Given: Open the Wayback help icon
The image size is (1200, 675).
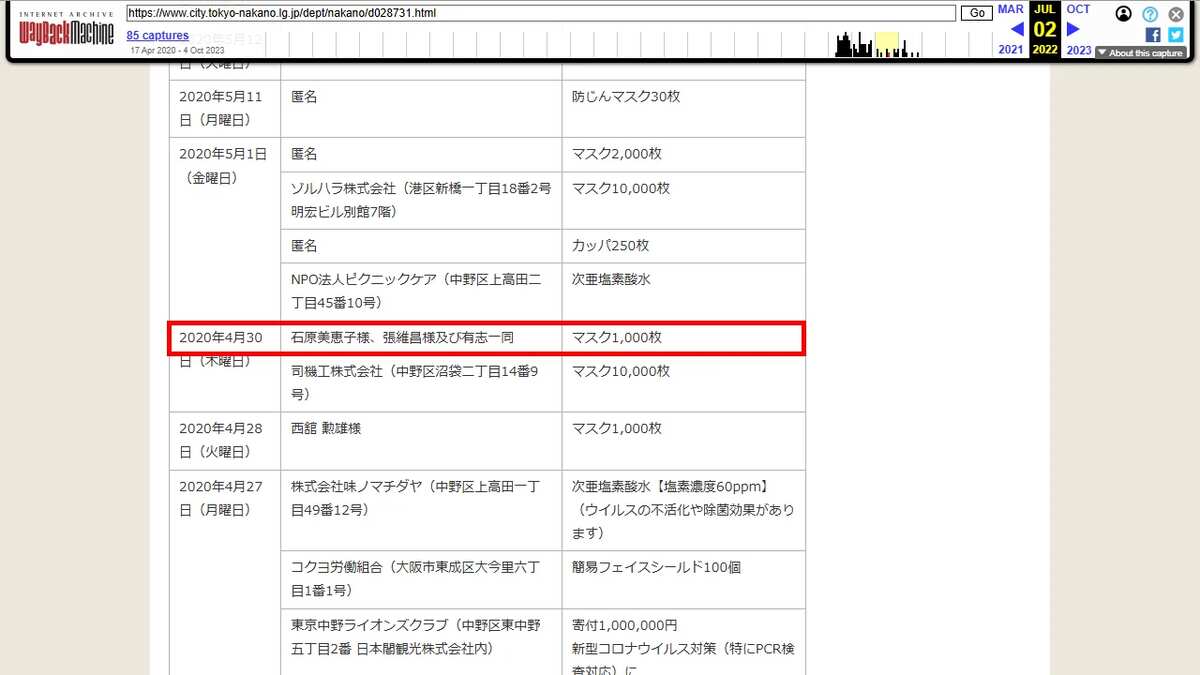Looking at the screenshot, I should pyautogui.click(x=1150, y=14).
